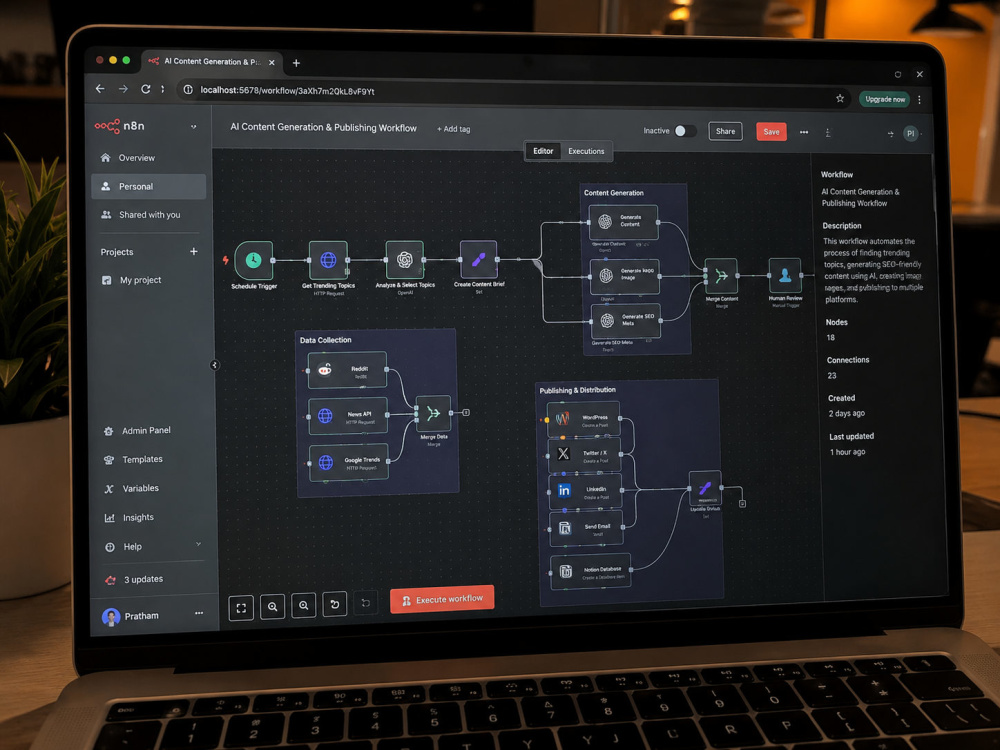Select the Reddit node
Viewport: 1000px width, 750px height.
tap(348, 370)
